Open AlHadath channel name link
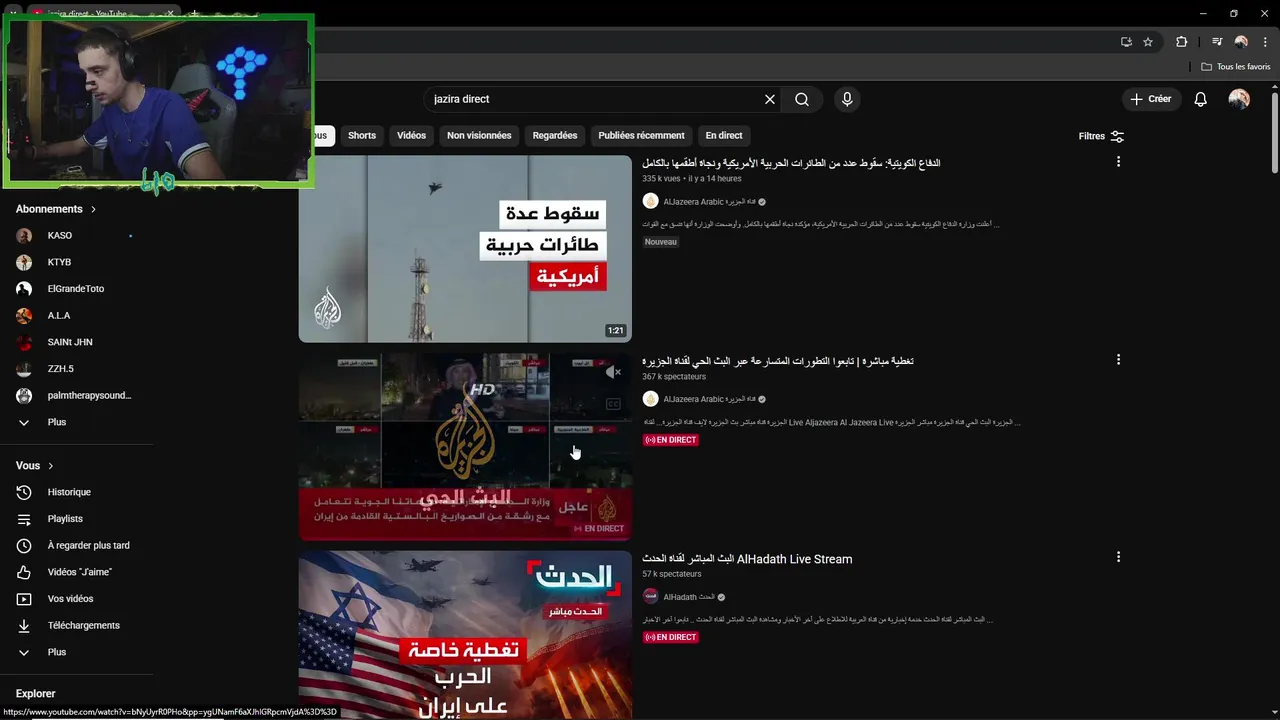The height and width of the screenshot is (720, 1280). click(689, 597)
